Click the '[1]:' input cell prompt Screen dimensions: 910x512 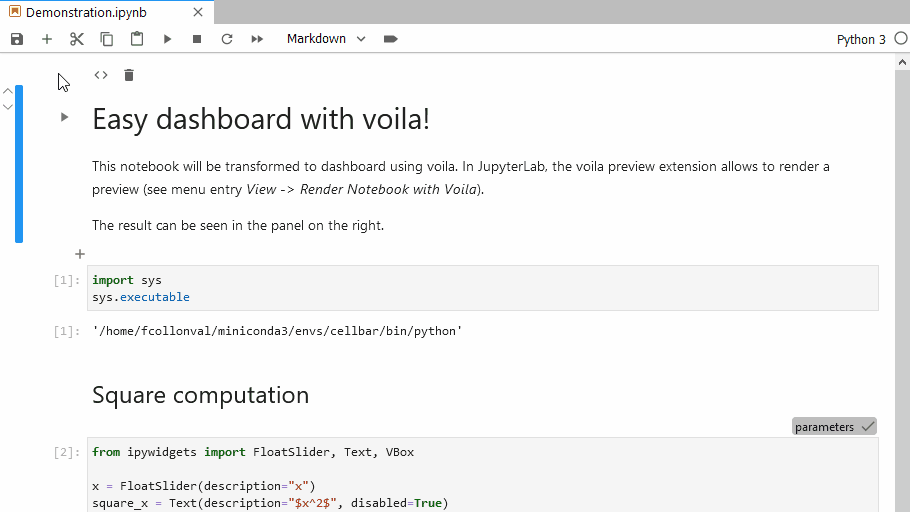point(67,280)
